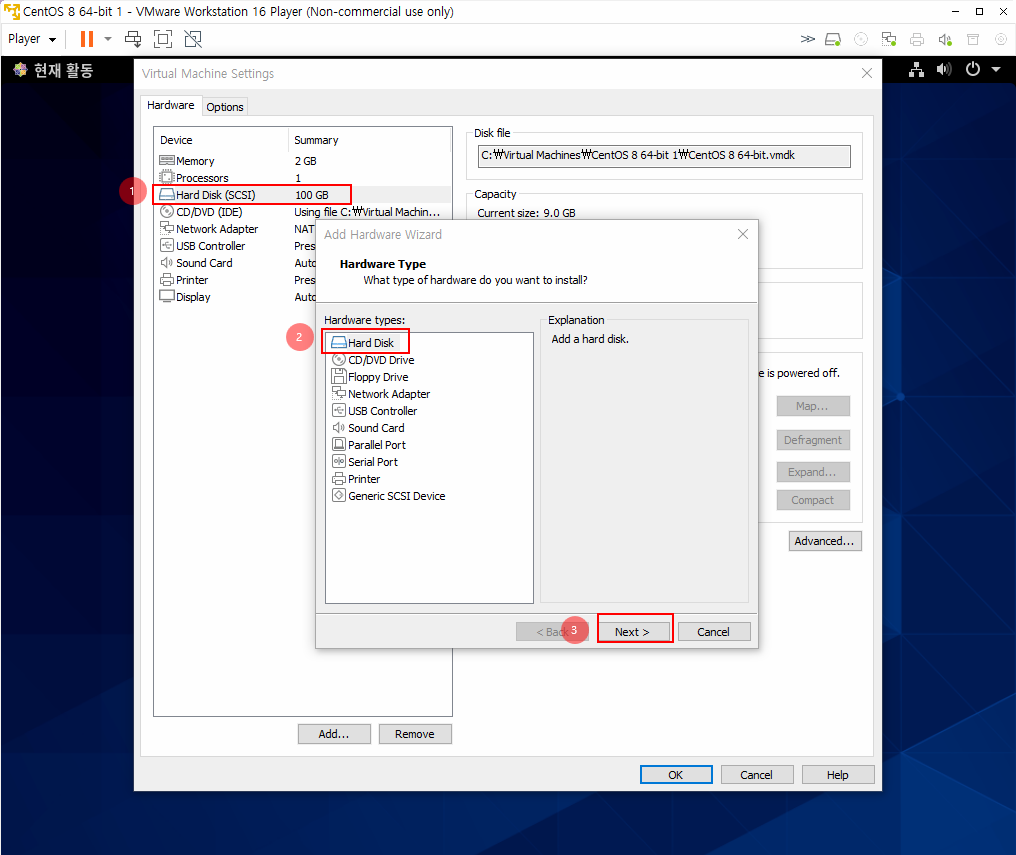Screen dimensions: 1016x855
Task: Open the GNOME volume icon
Action: 944,69
